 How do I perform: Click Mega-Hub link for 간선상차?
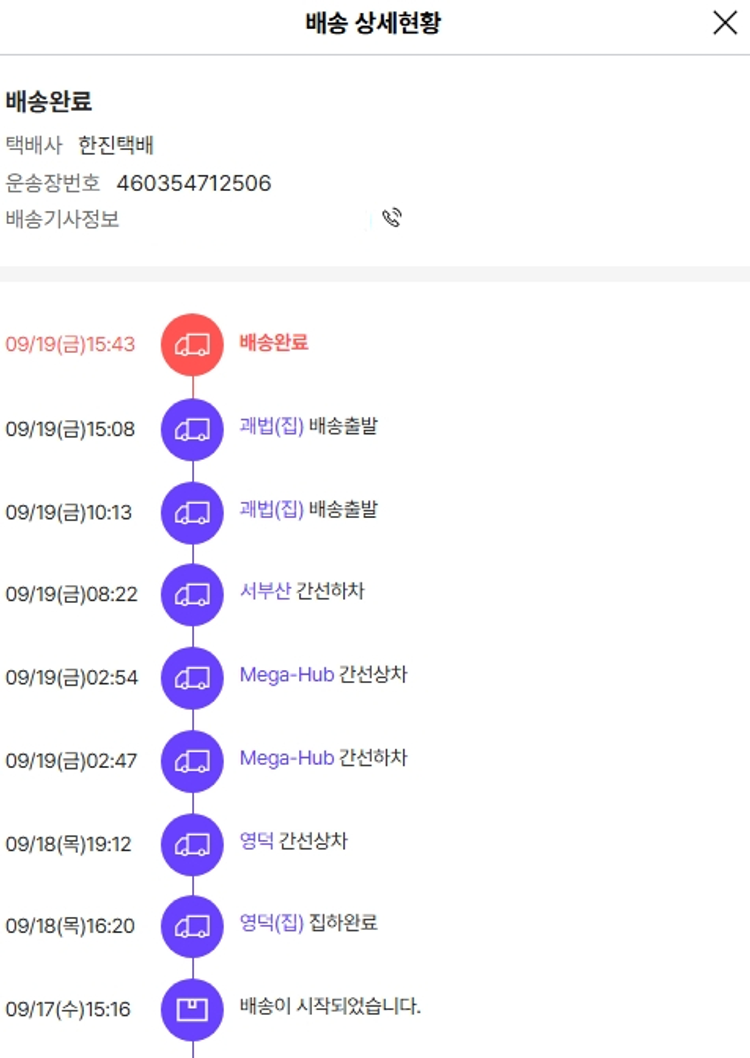286,675
